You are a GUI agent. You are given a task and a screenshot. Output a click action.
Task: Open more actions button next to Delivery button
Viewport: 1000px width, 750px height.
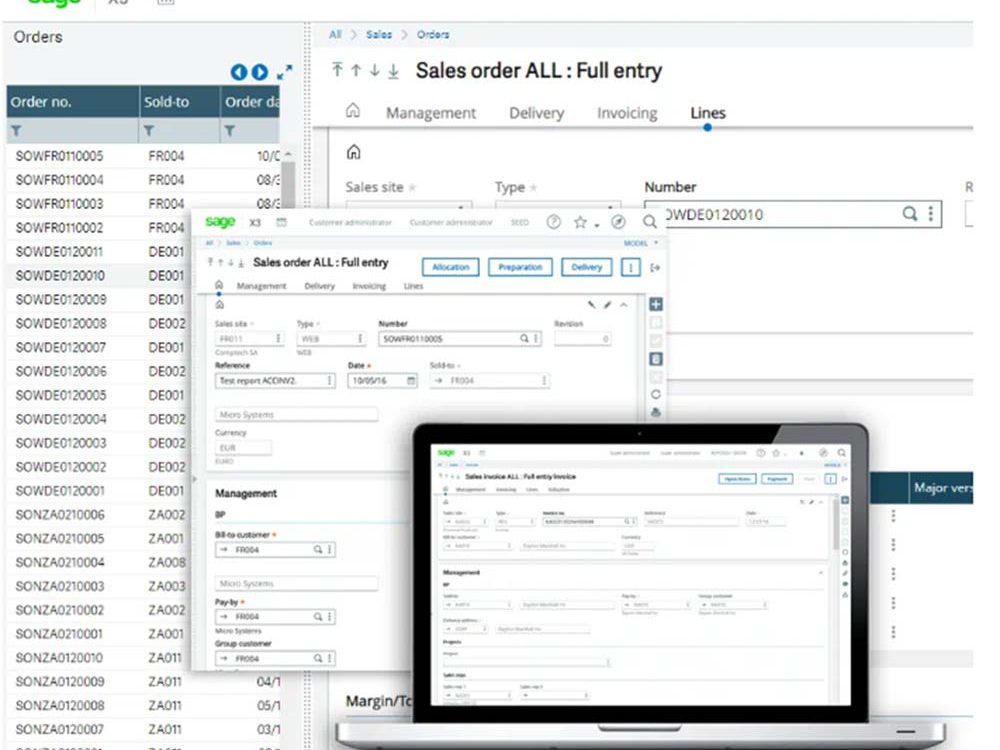[631, 267]
